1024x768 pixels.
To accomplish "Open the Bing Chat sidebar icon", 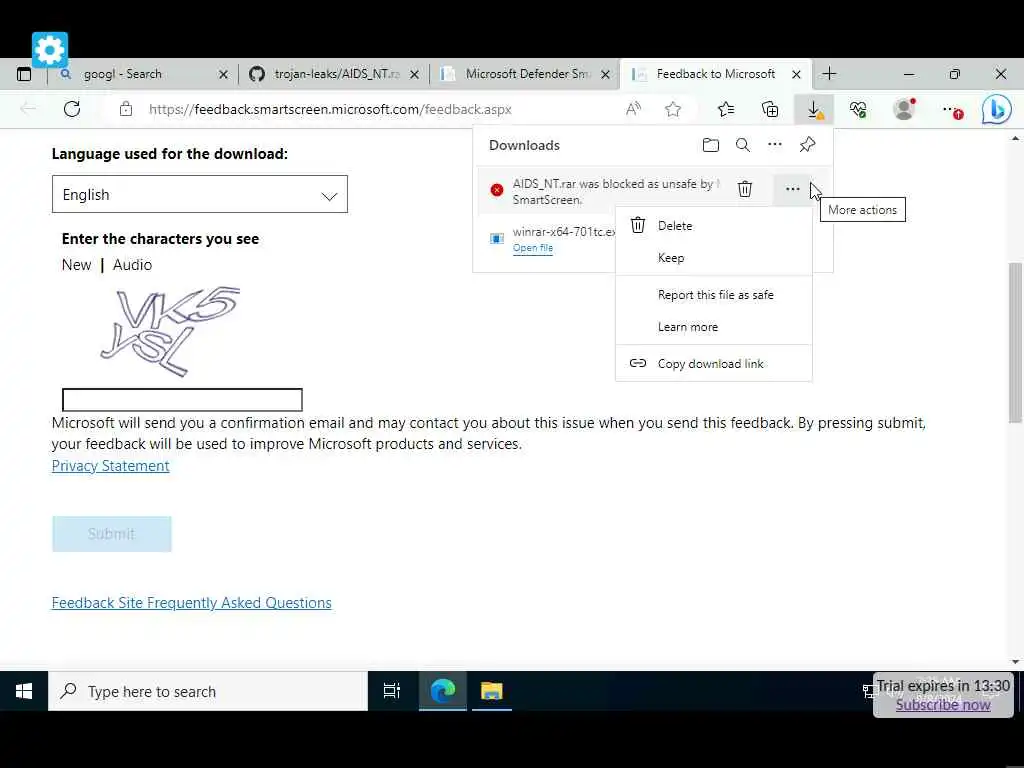I will pyautogui.click(x=997, y=110).
